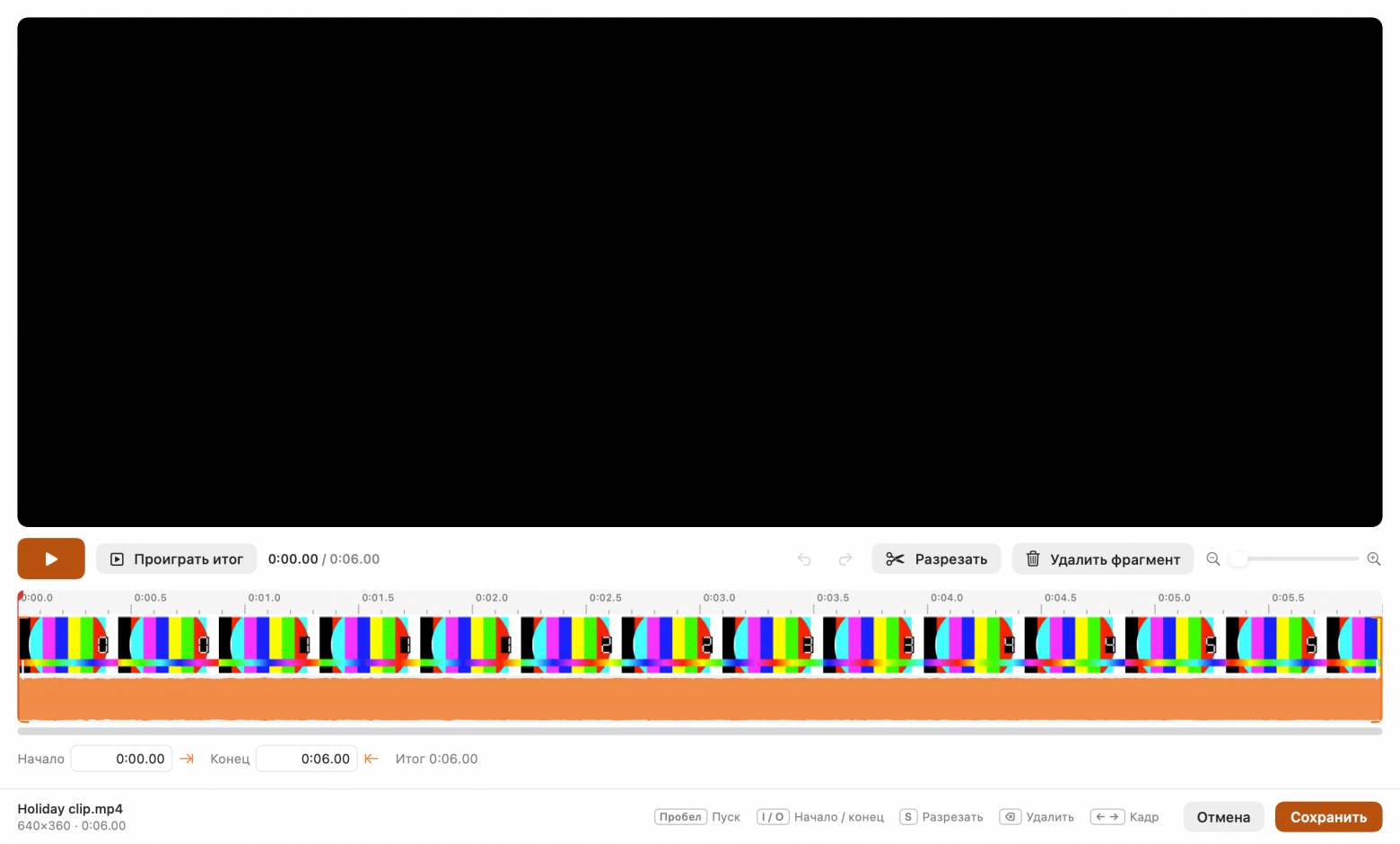
Task: Zoom out the timeline with the minus magnifier
Action: [x=1213, y=558]
